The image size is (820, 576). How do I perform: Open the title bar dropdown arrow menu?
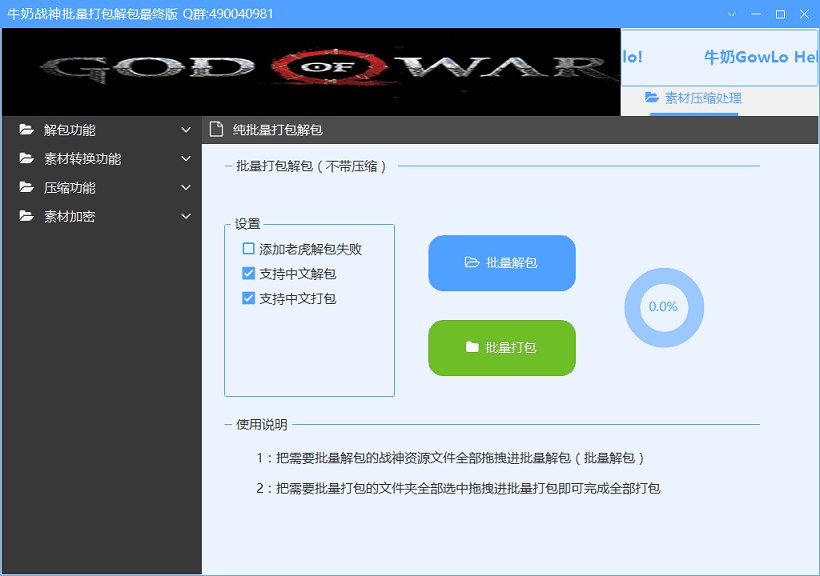pyautogui.click(x=731, y=14)
